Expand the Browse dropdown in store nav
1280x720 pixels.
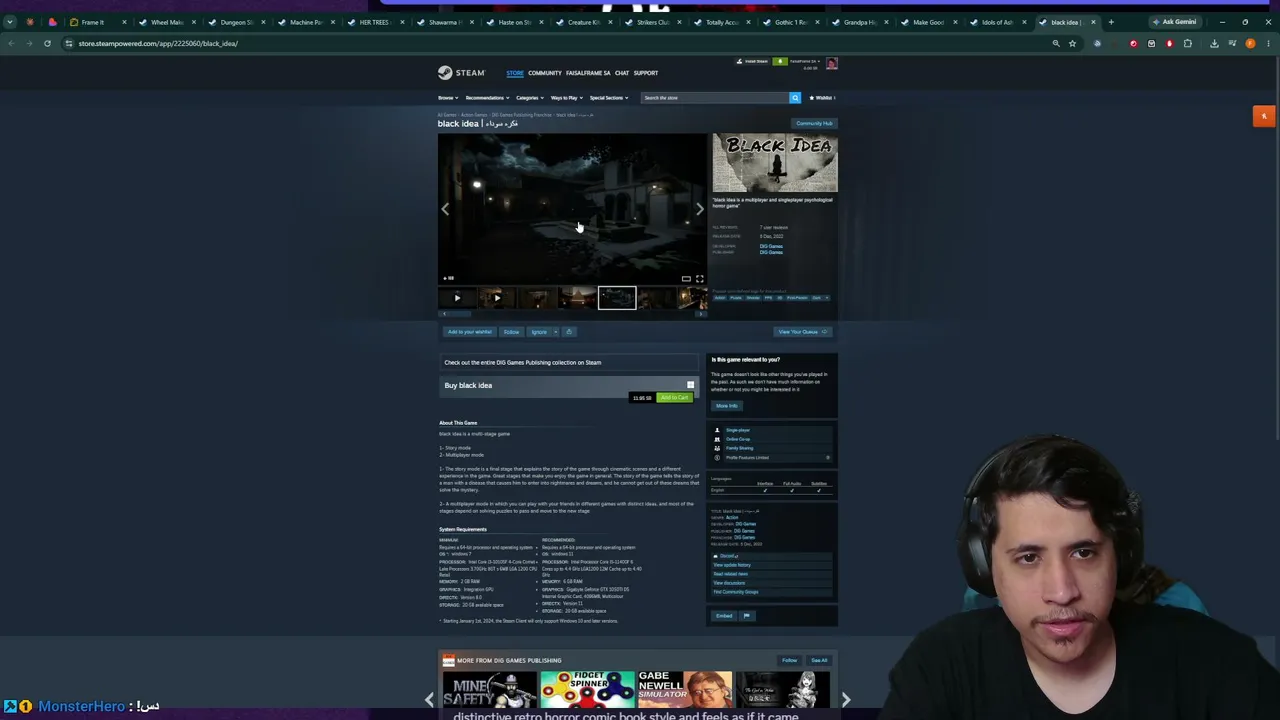coord(447,98)
